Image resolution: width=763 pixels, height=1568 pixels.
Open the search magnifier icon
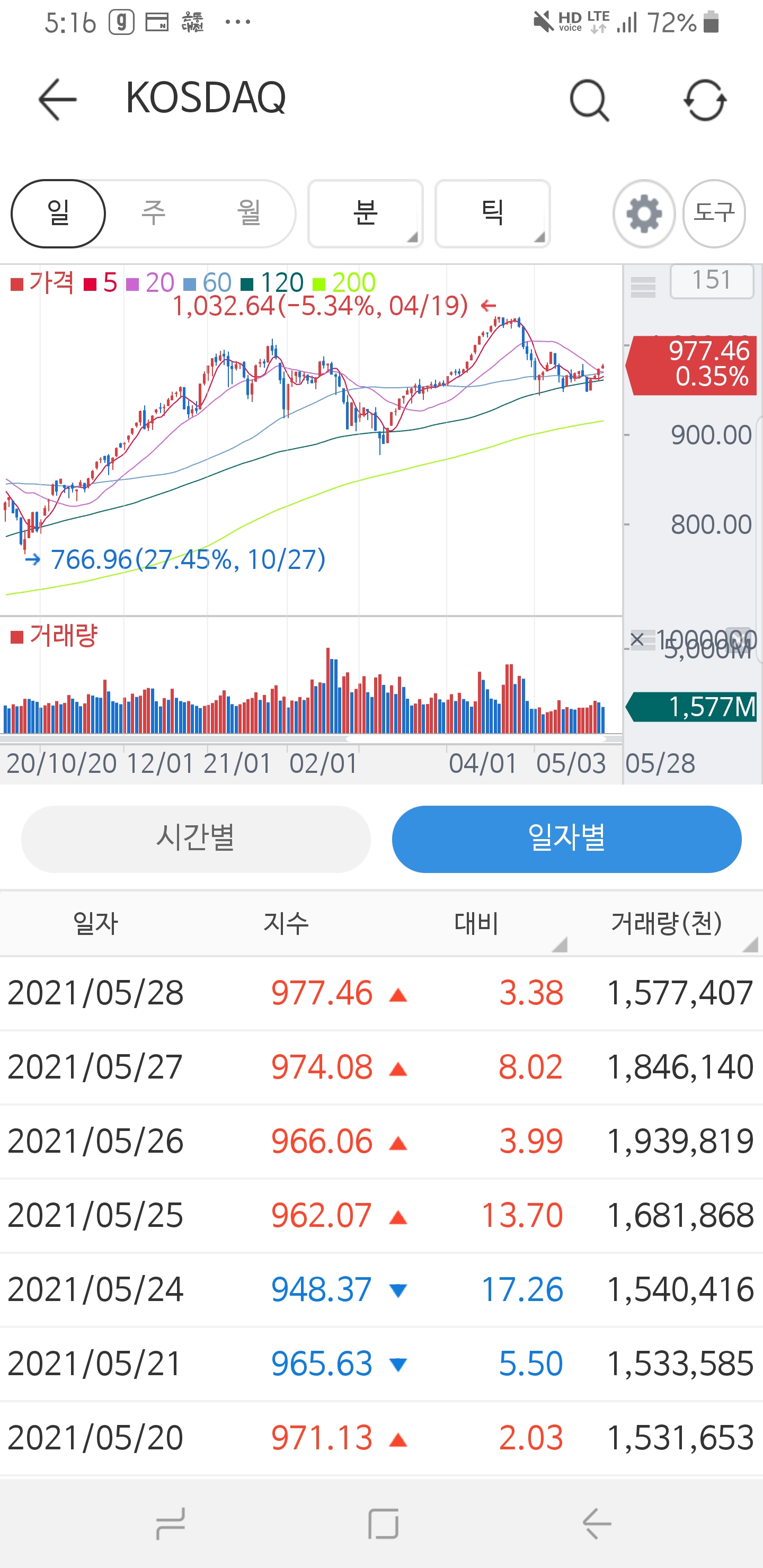coord(589,101)
